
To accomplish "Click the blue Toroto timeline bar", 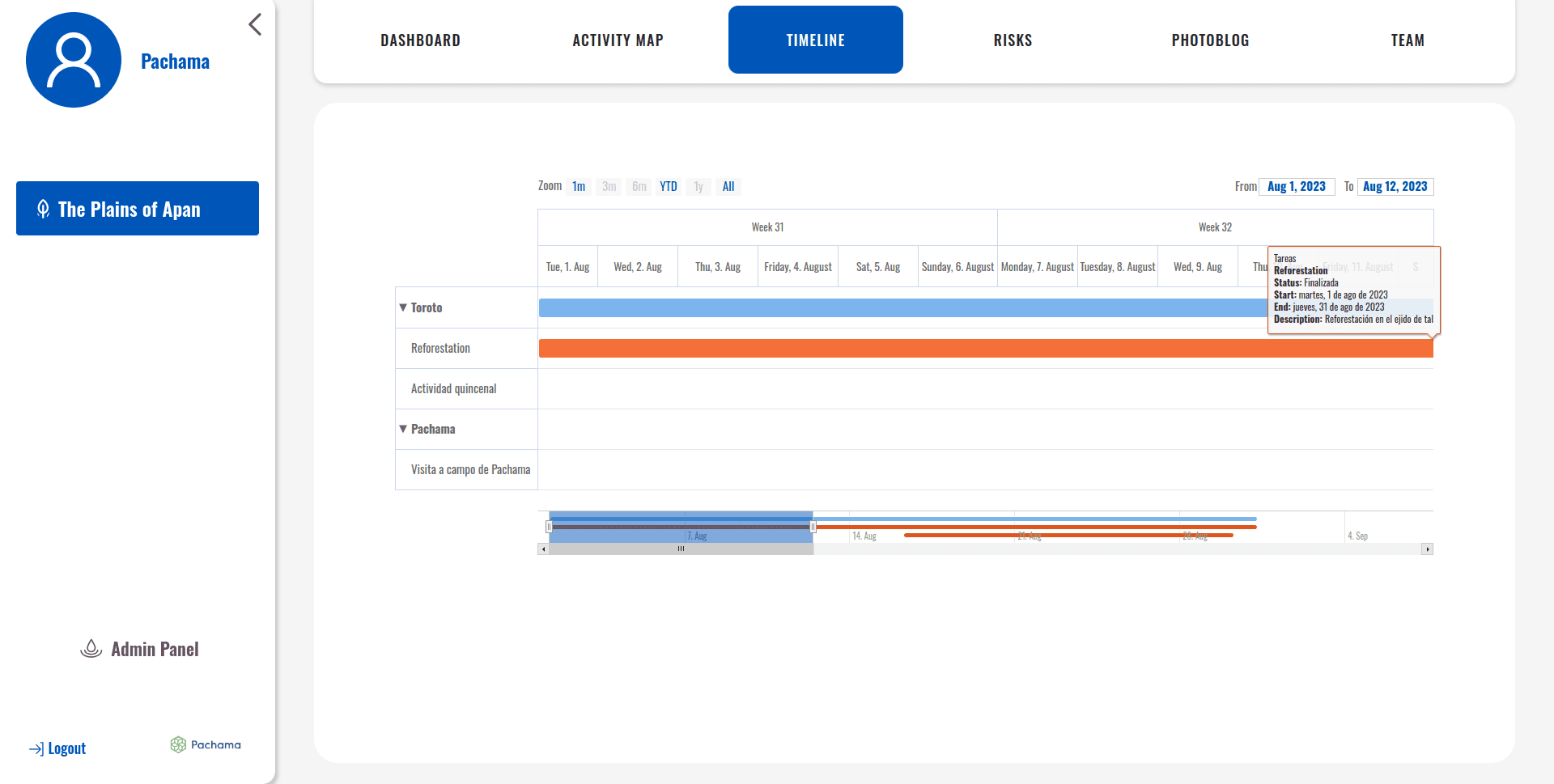I will tap(902, 307).
